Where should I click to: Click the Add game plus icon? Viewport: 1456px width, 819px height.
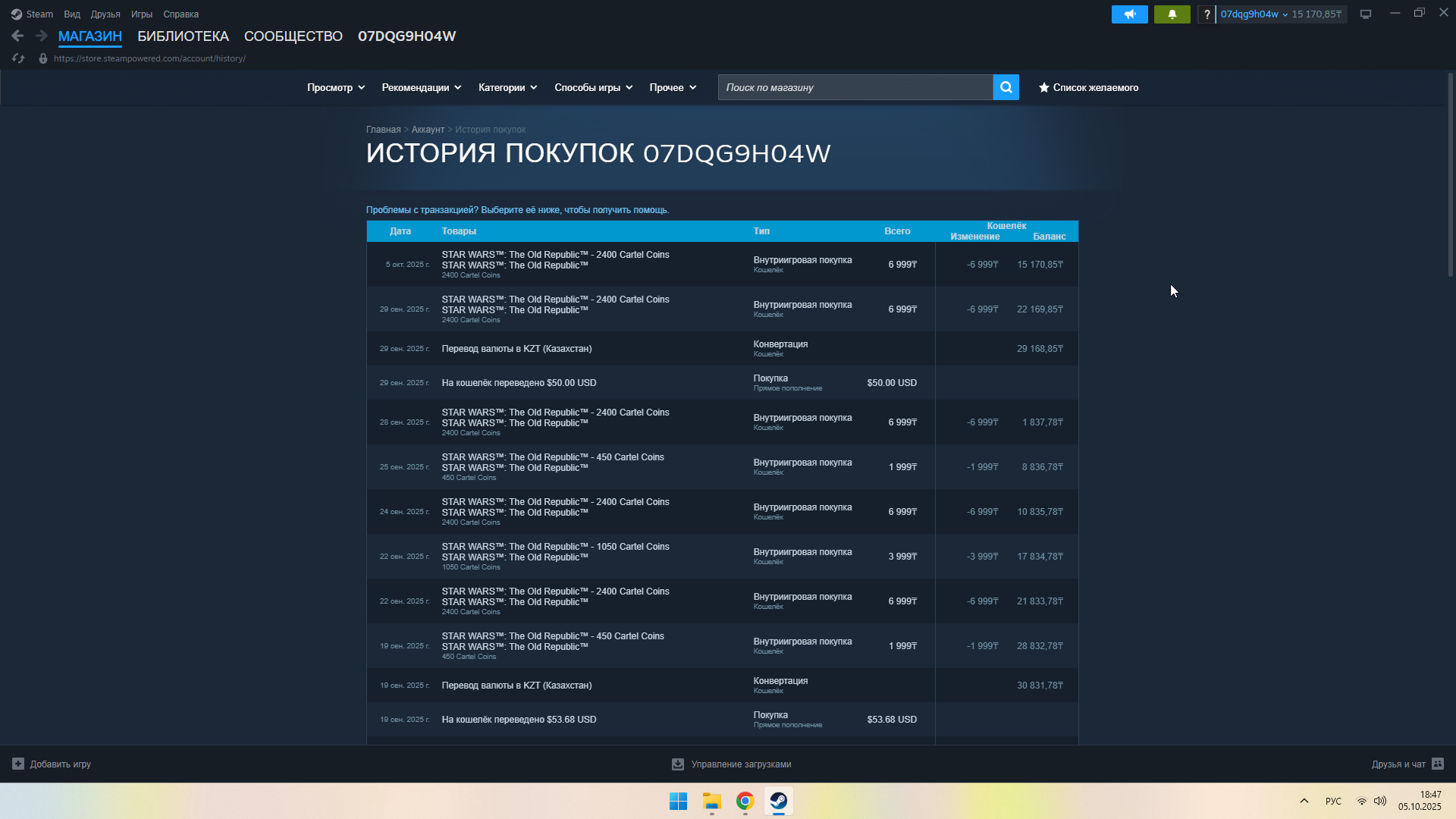coord(18,764)
